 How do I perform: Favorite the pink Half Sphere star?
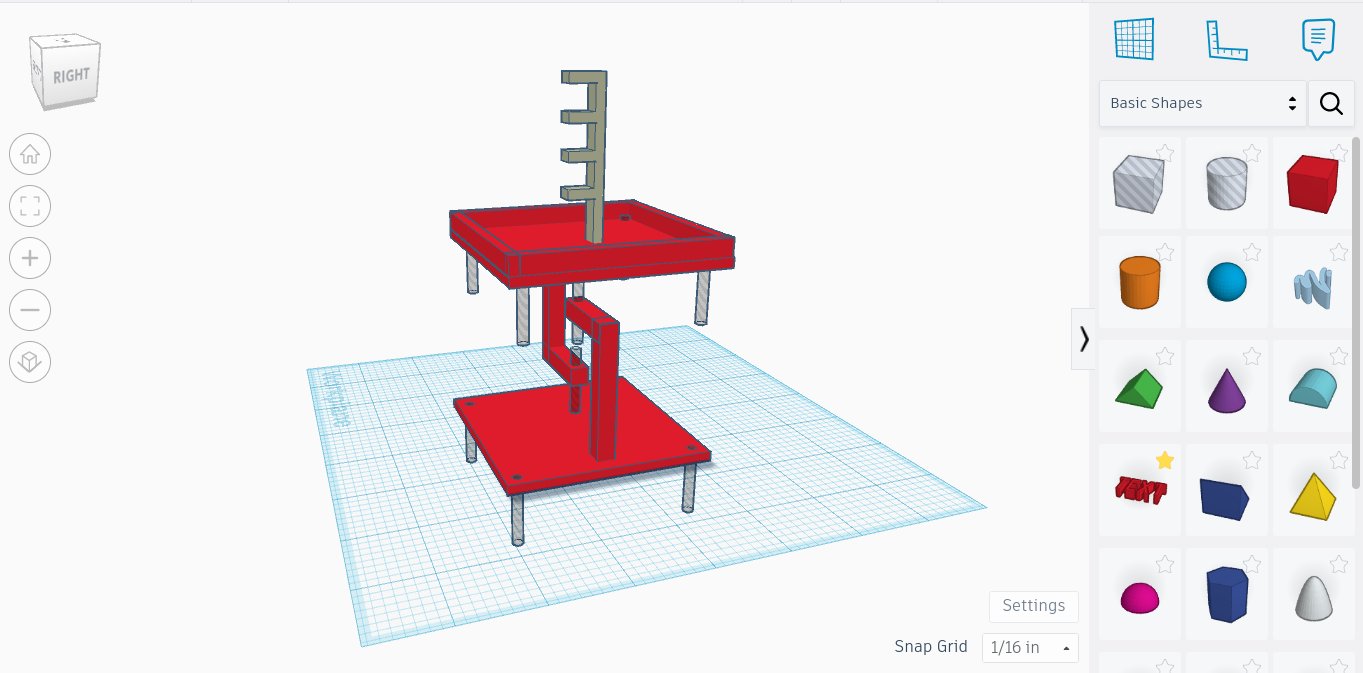click(x=1165, y=564)
